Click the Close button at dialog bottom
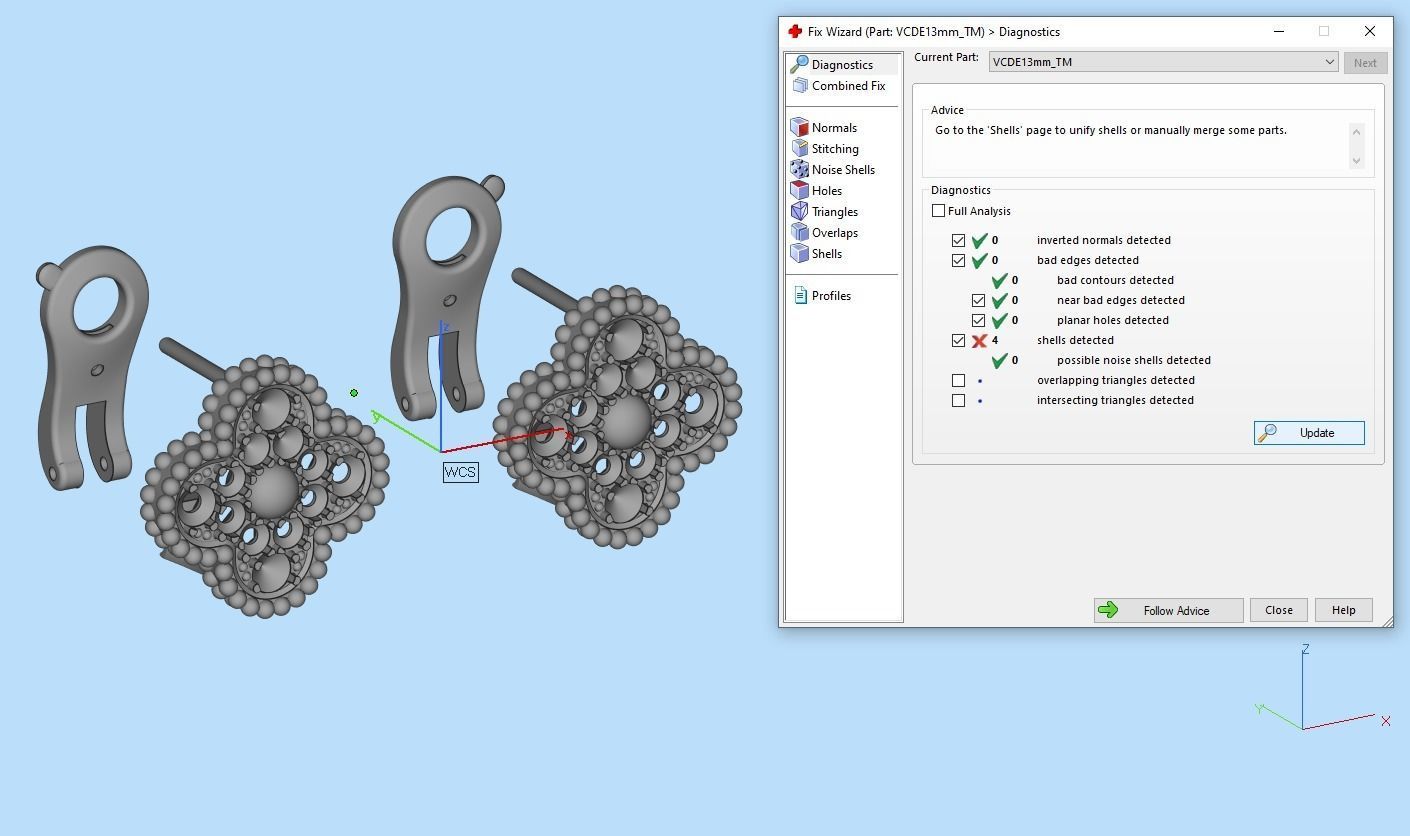Screen dimensions: 1410x836 1279,610
